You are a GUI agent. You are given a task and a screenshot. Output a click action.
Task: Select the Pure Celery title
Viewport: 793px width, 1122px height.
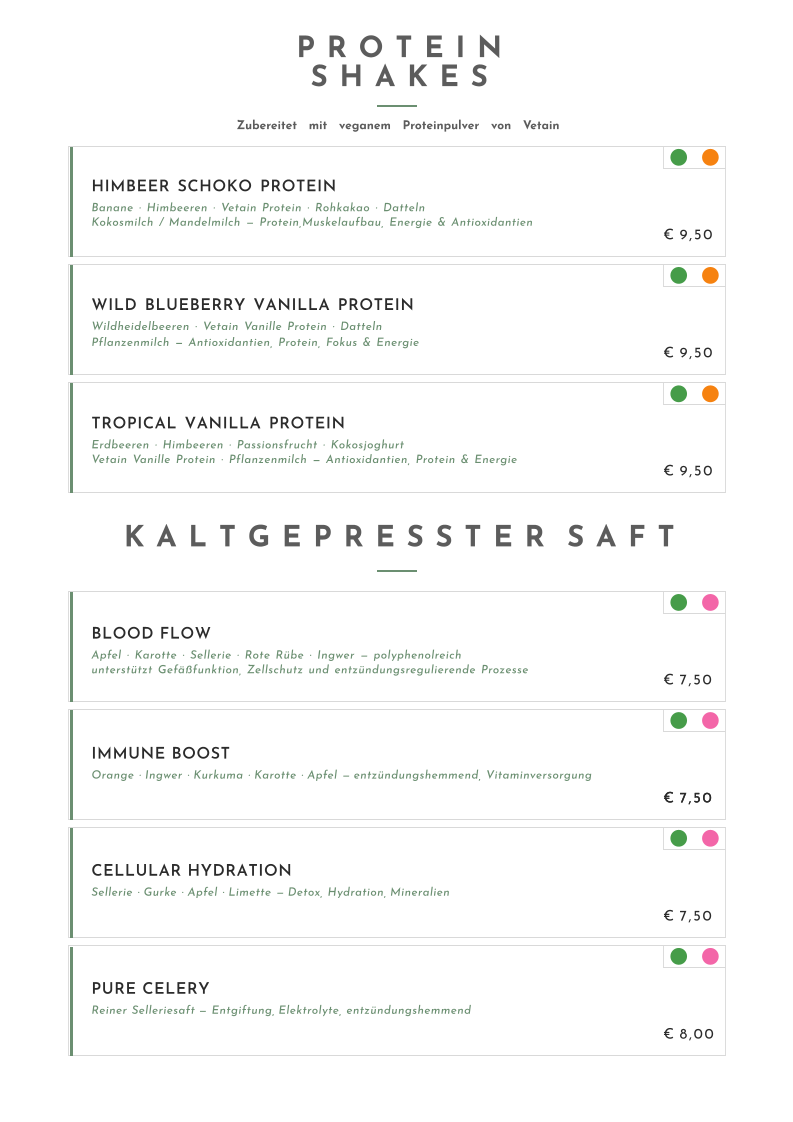point(150,989)
